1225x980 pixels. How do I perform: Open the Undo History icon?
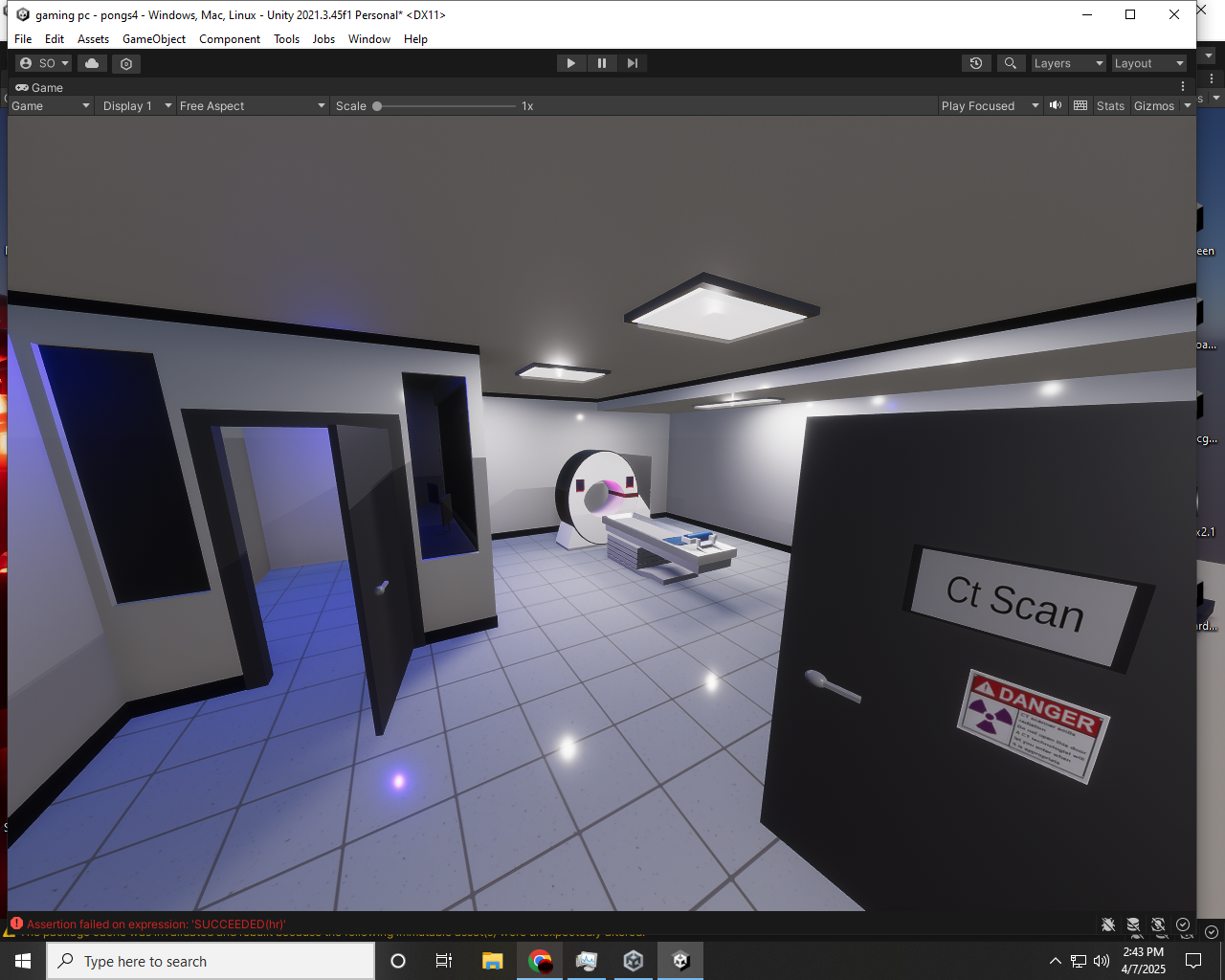pos(975,63)
